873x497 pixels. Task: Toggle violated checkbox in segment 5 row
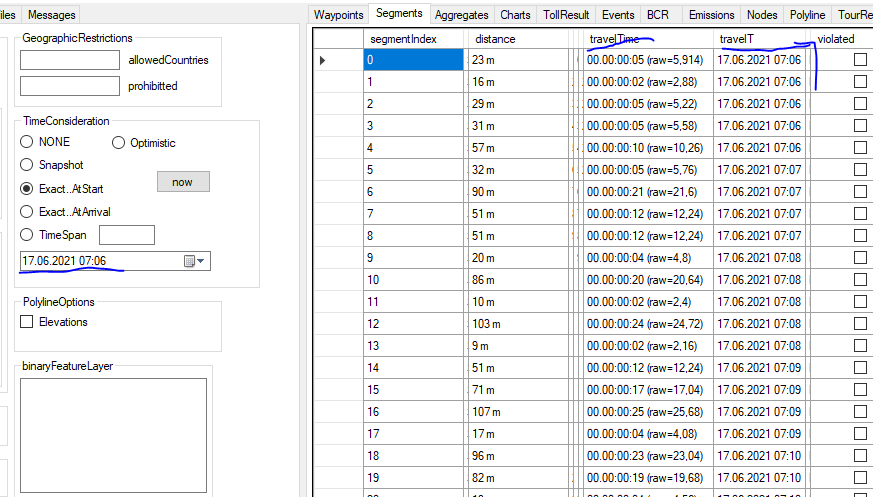(x=860, y=170)
